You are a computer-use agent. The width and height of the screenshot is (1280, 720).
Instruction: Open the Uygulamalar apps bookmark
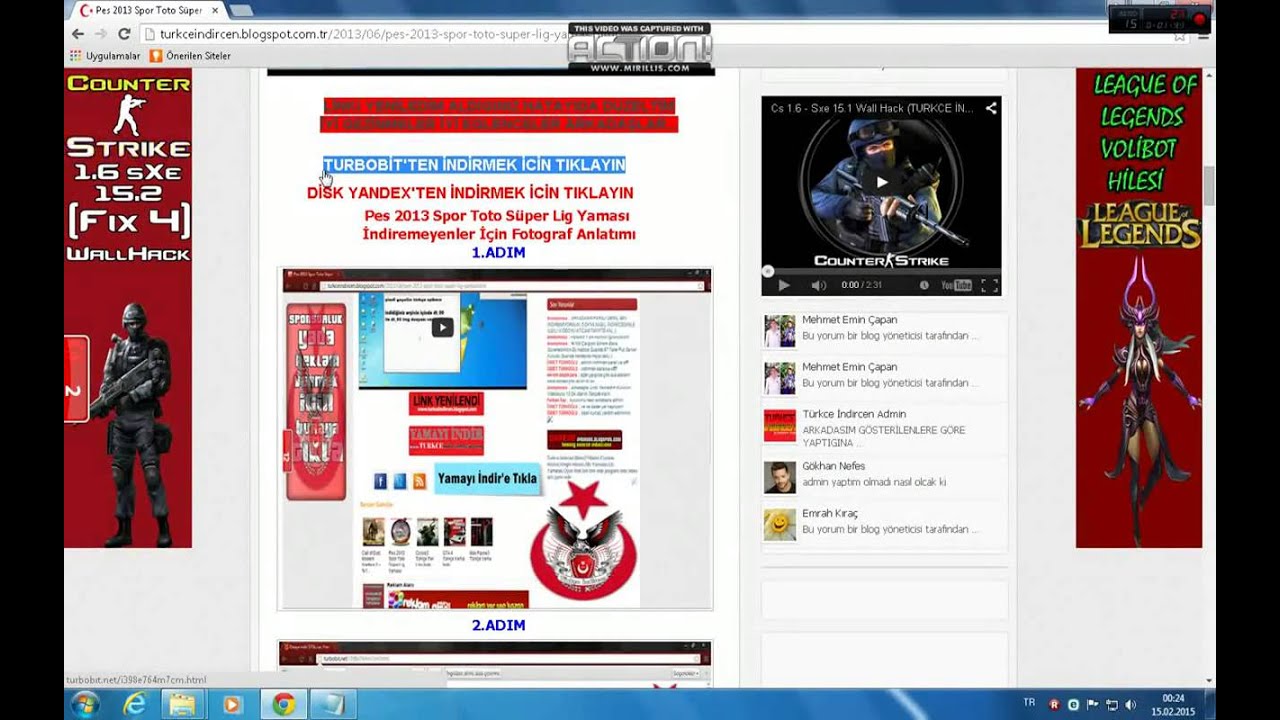pos(105,56)
